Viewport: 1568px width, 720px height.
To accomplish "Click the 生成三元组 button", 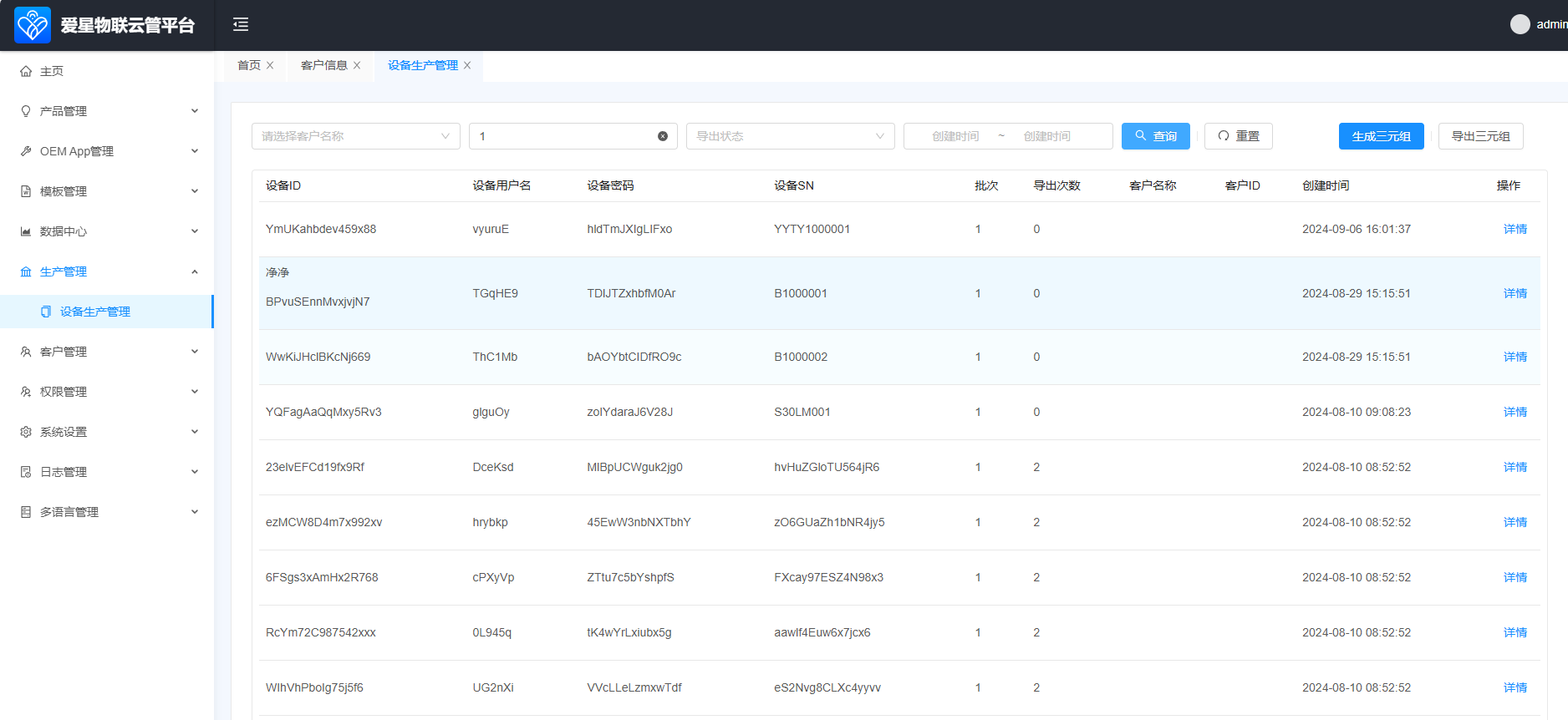I will pos(1382,136).
